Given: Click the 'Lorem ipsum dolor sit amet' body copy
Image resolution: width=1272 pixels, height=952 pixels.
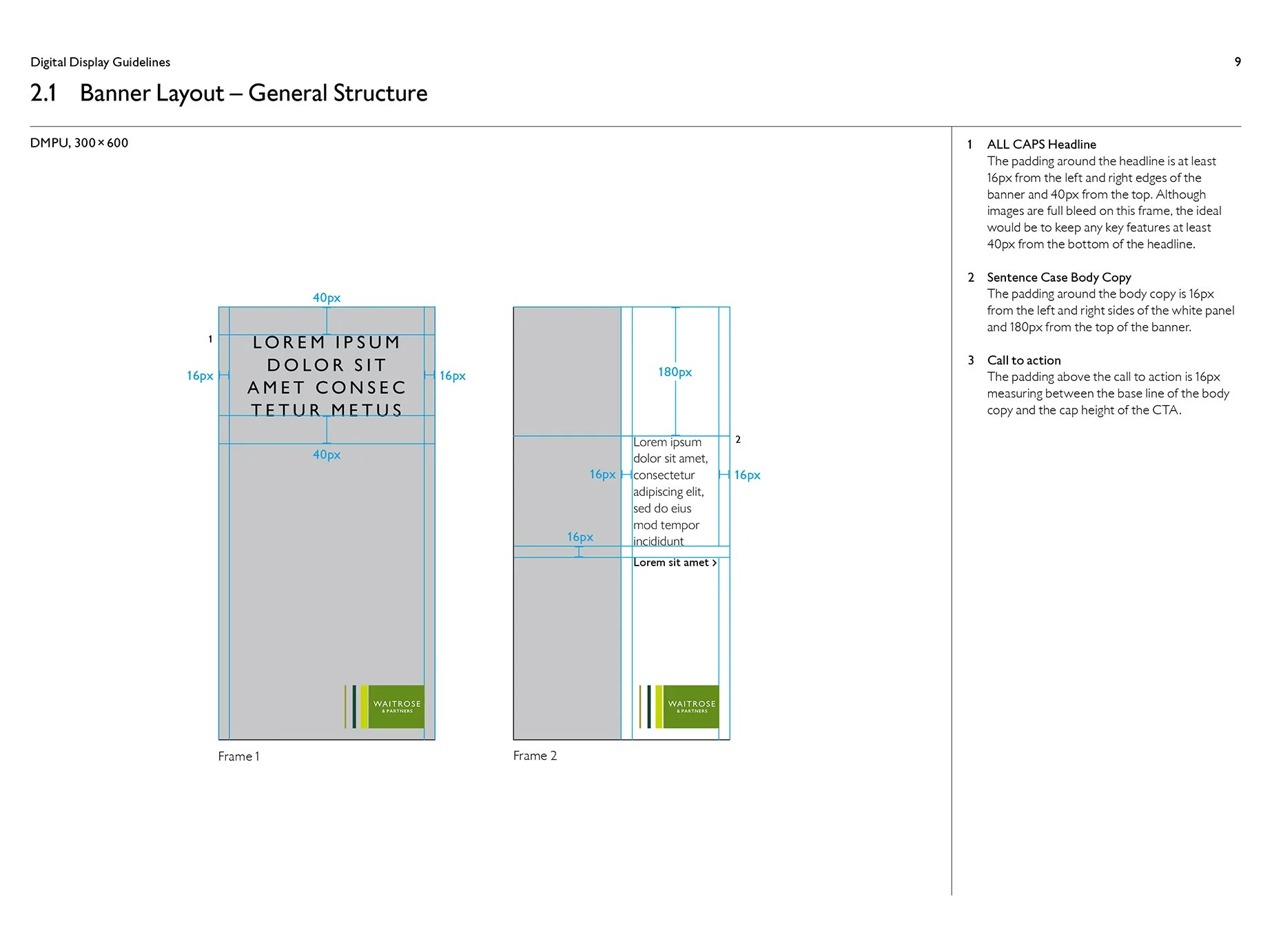Looking at the screenshot, I should click(670, 491).
